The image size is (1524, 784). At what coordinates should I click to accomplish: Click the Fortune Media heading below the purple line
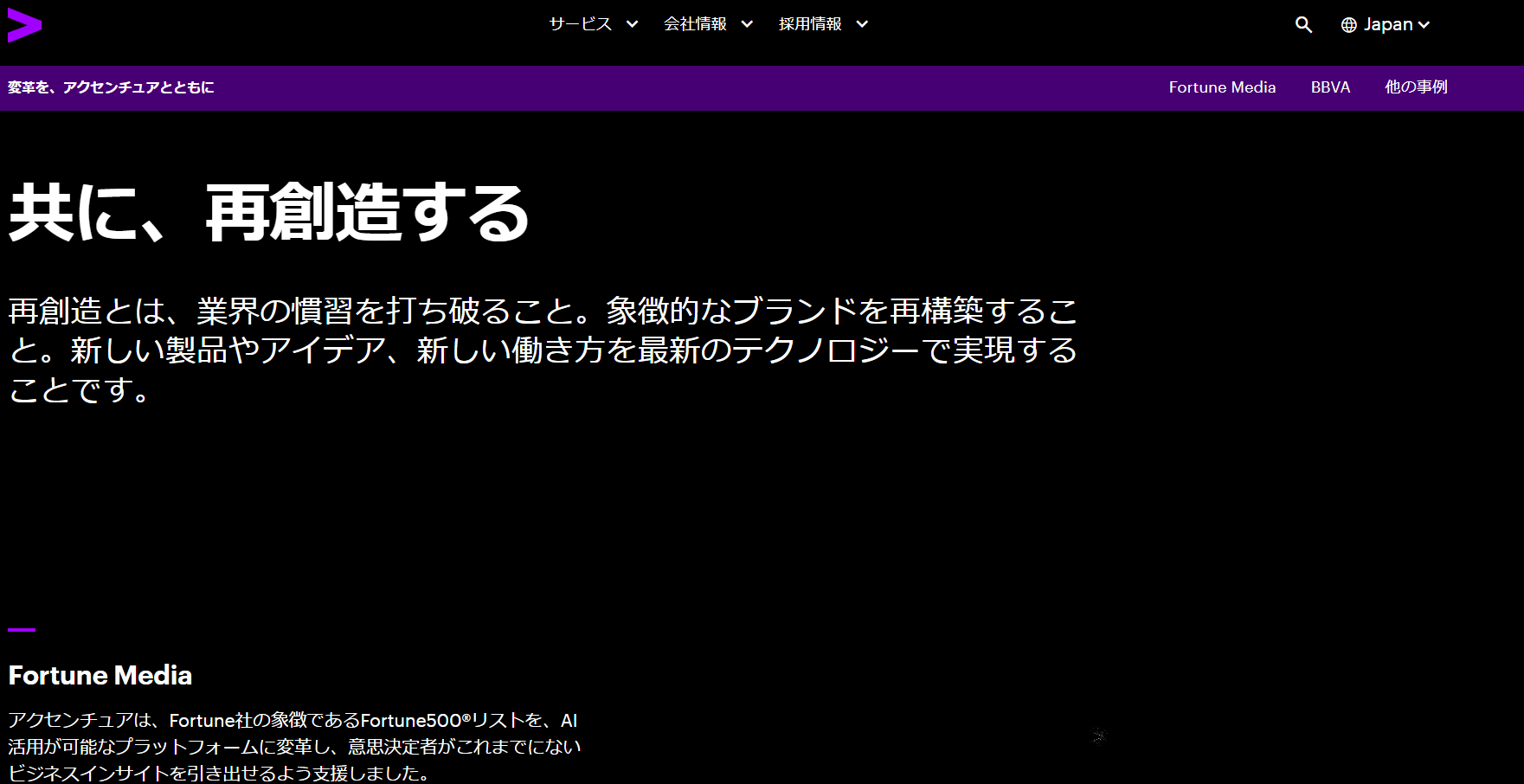point(100,675)
